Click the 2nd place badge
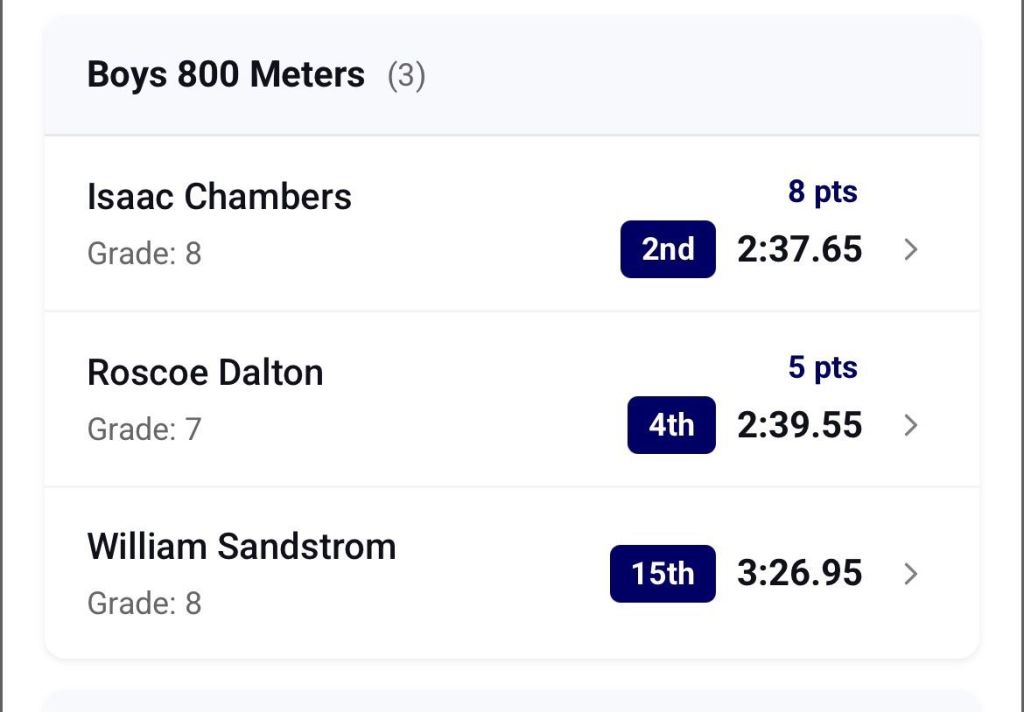This screenshot has height=712, width=1024. 668,249
